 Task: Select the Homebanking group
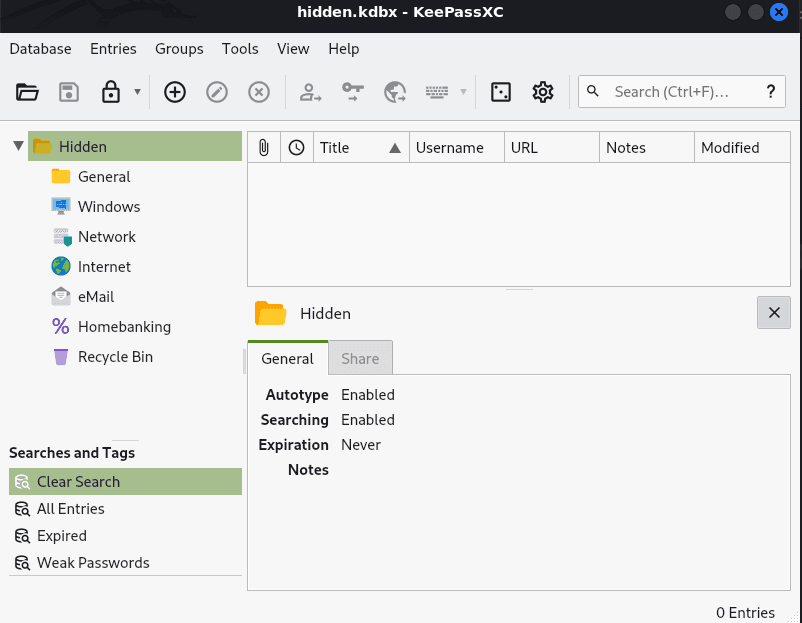(x=124, y=326)
